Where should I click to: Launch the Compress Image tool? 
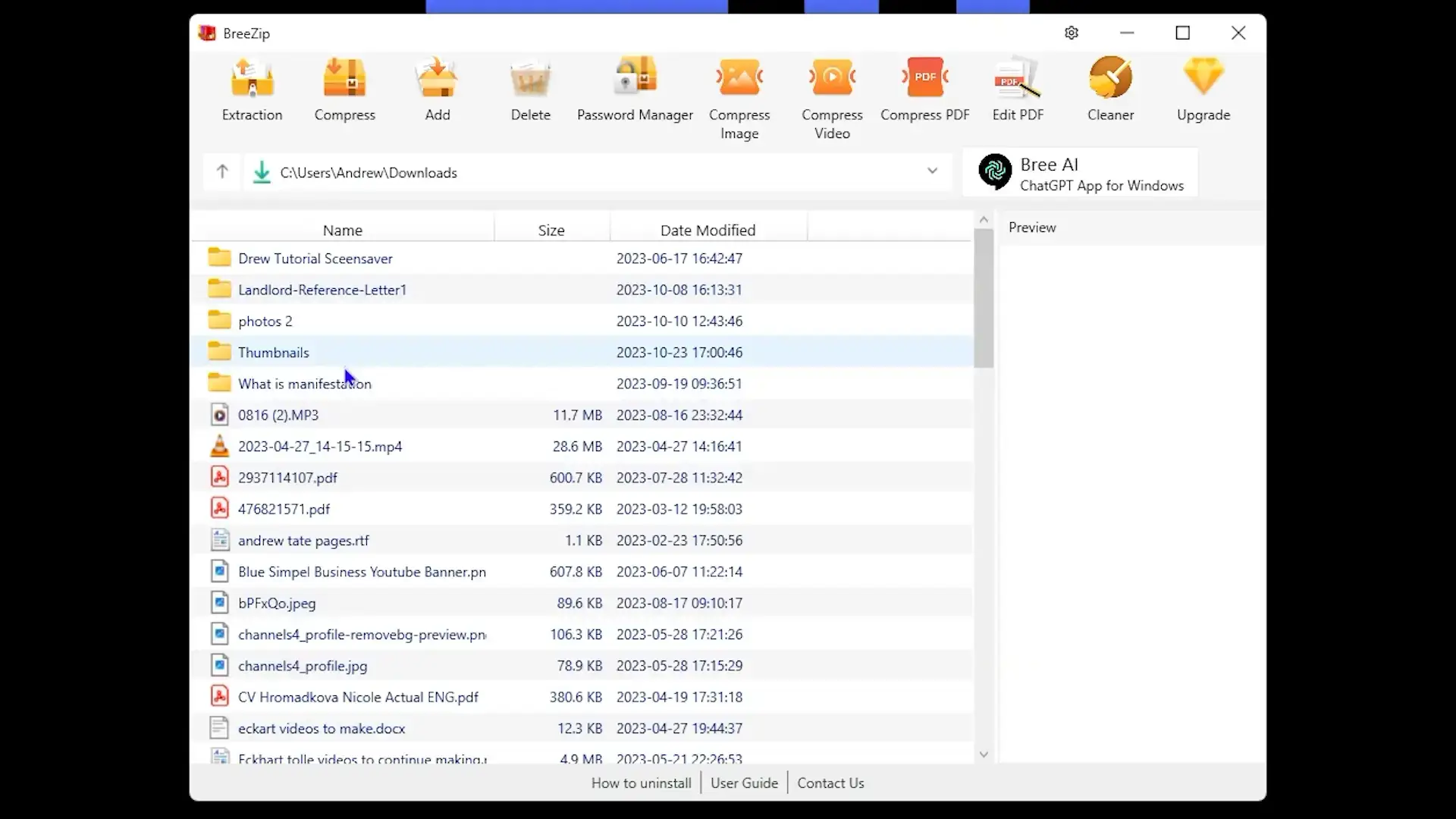(x=740, y=83)
